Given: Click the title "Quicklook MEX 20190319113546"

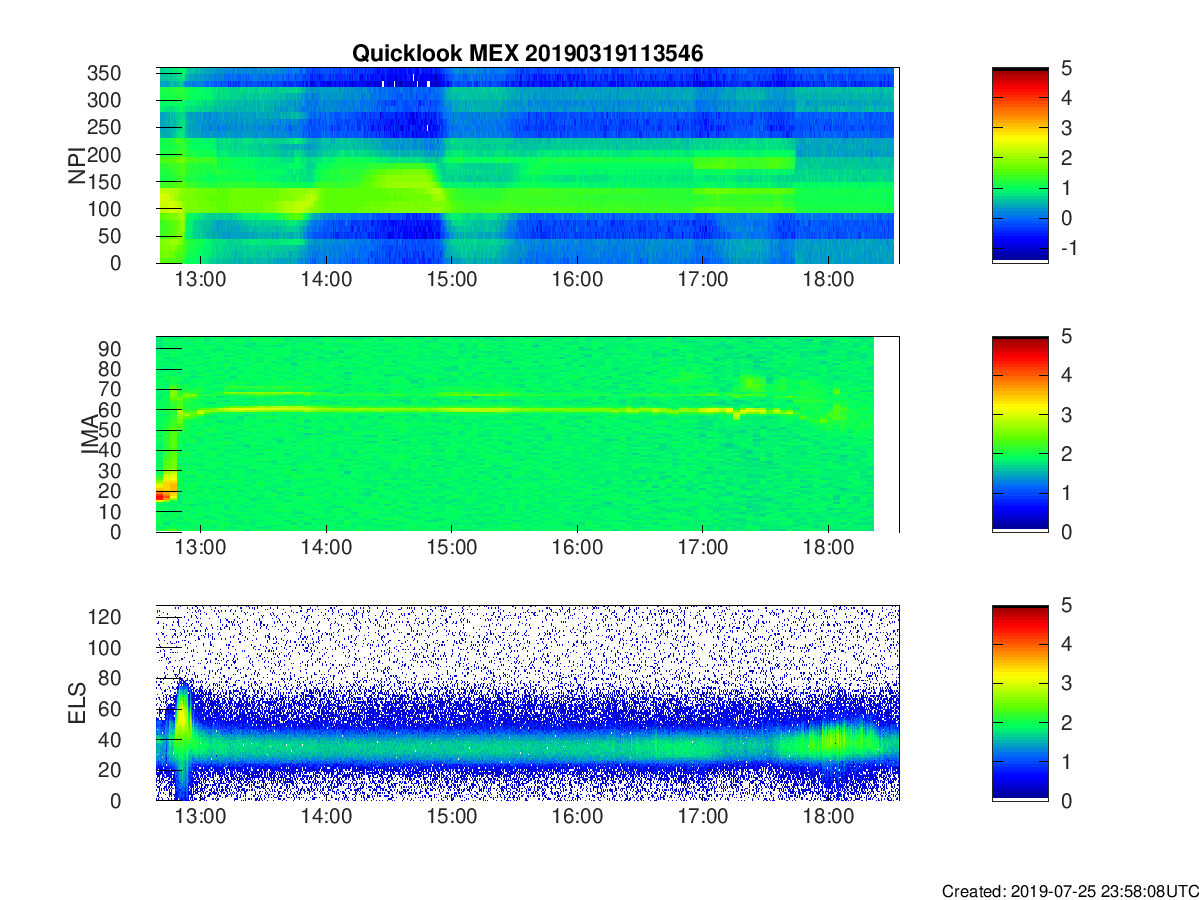Looking at the screenshot, I should click(x=527, y=54).
